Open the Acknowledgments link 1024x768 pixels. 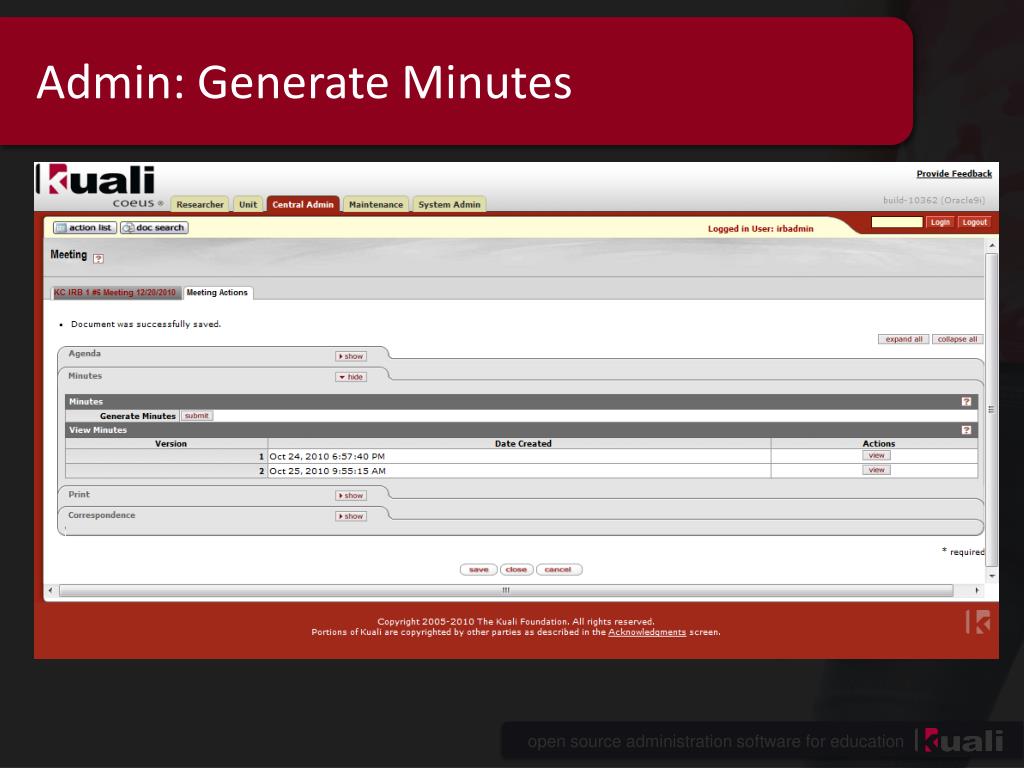click(x=647, y=632)
